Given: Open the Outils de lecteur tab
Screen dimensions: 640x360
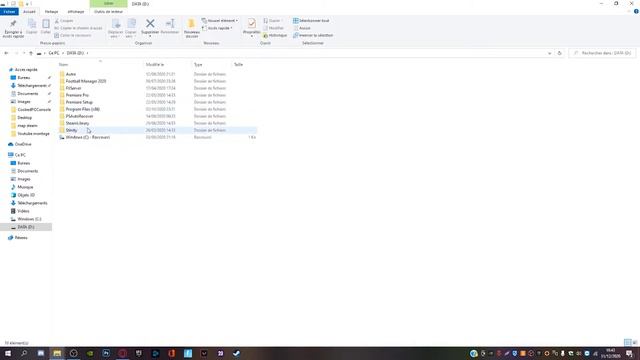Looking at the screenshot, I should click(x=108, y=12).
